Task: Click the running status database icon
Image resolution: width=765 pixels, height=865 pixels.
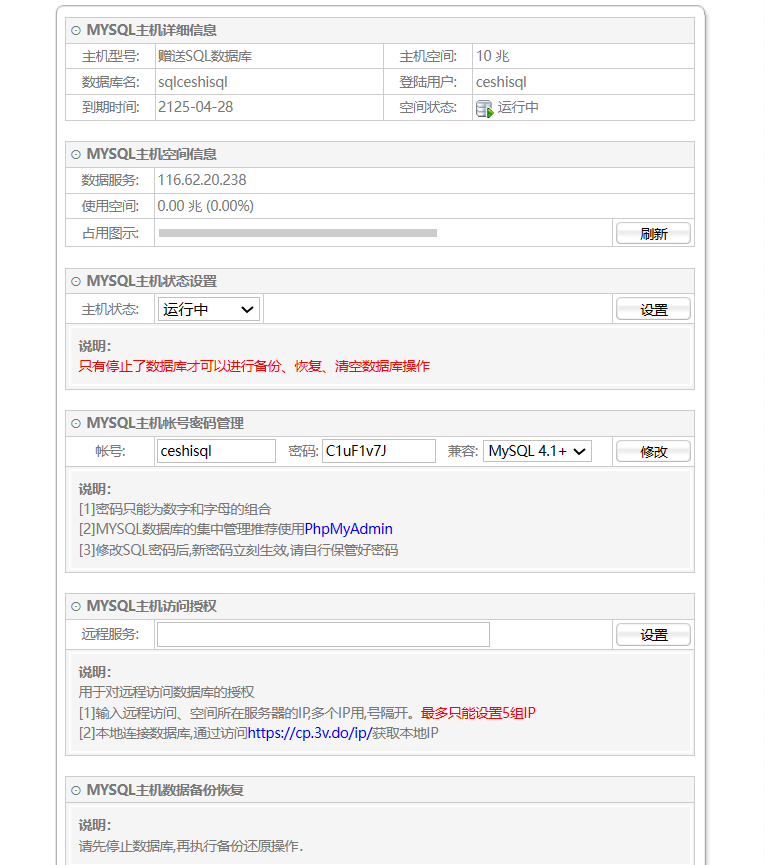Action: [x=485, y=108]
